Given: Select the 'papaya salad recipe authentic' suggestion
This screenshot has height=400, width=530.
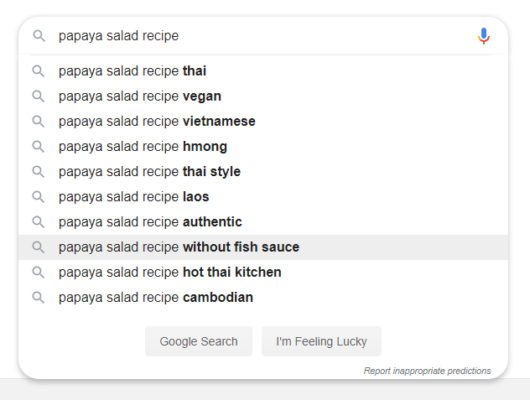Looking at the screenshot, I should point(263,222).
